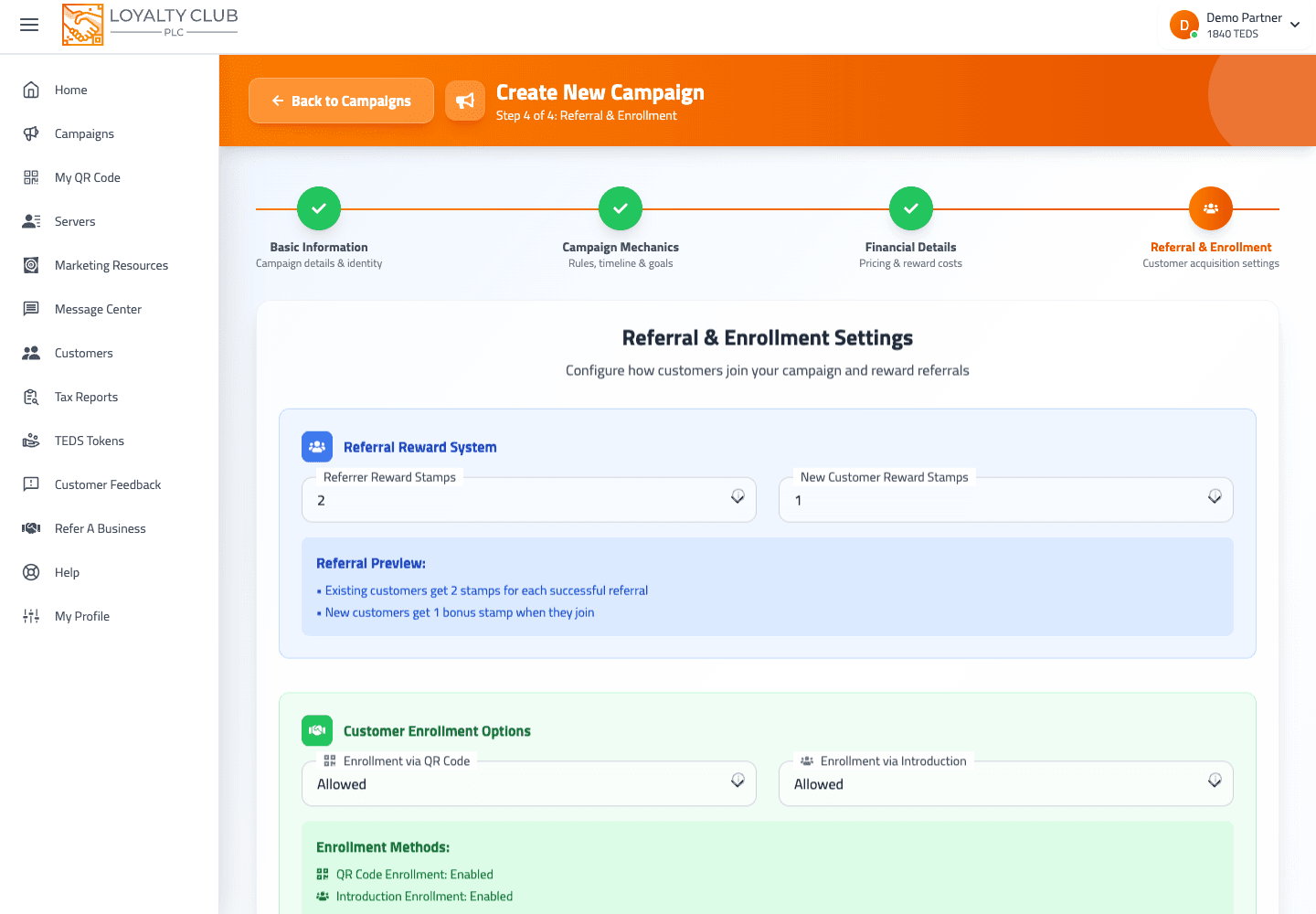
Task: Click the Tax Reports document icon
Action: point(31,397)
